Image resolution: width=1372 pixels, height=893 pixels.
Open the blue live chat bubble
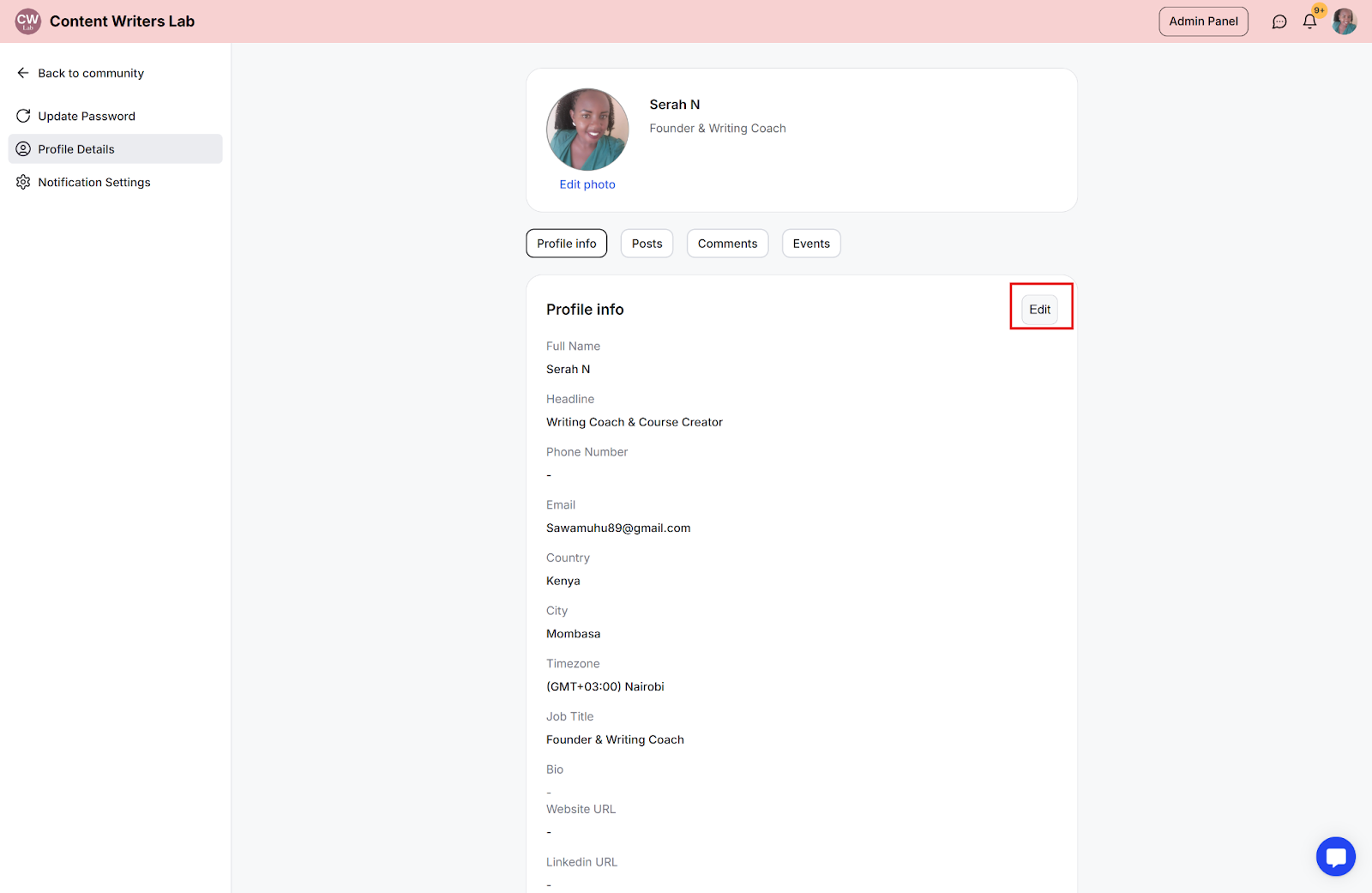[1336, 856]
